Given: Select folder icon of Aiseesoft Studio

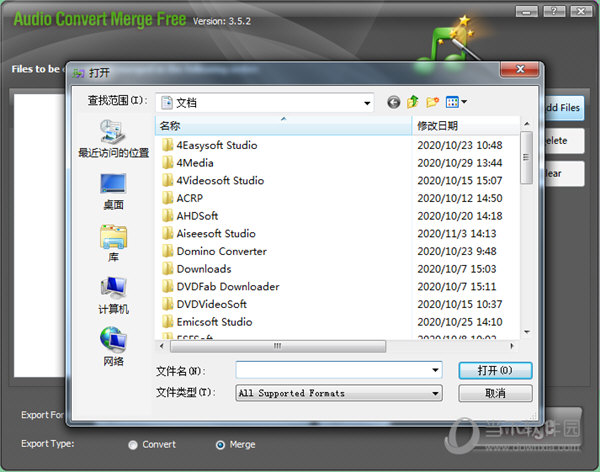Looking at the screenshot, I should 168,233.
